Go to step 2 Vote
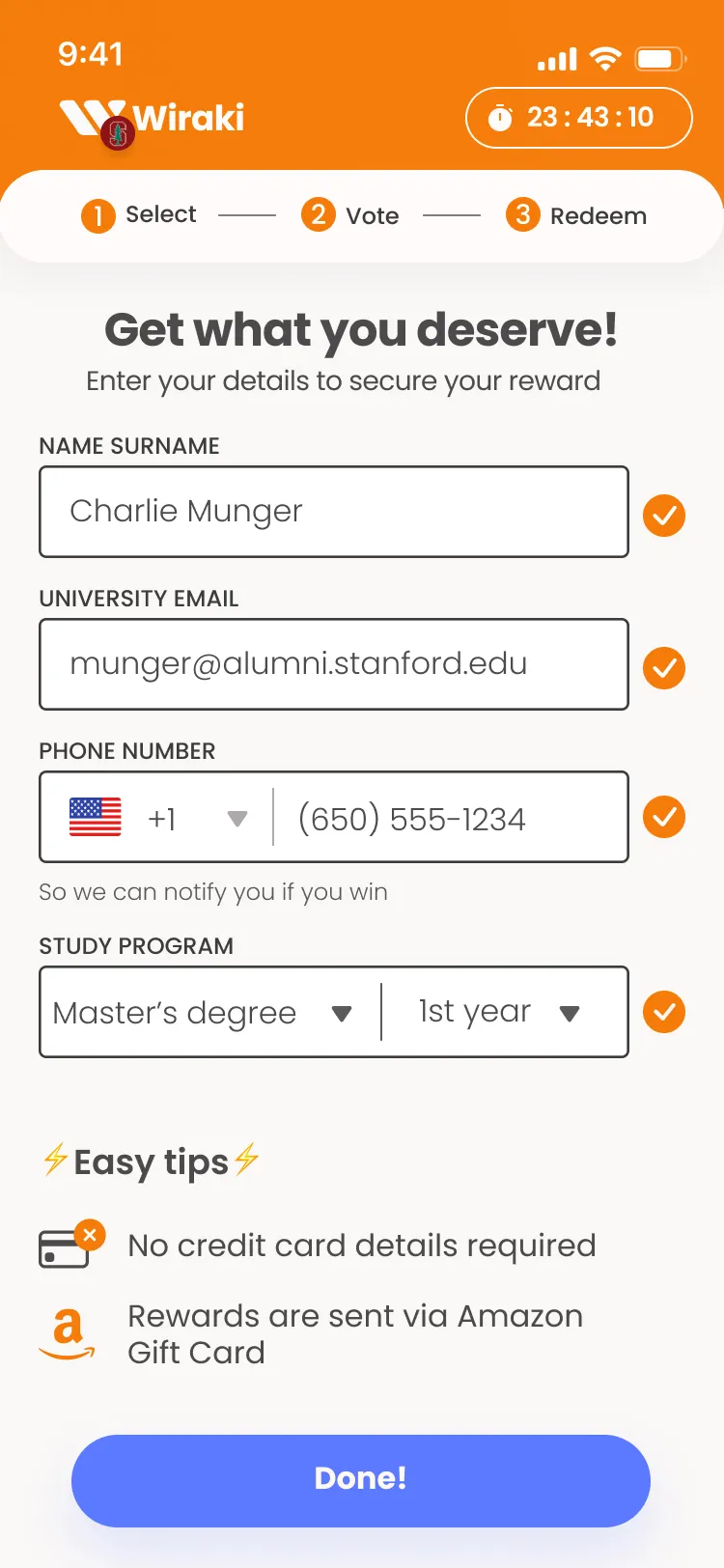The image size is (724, 1568). click(349, 215)
